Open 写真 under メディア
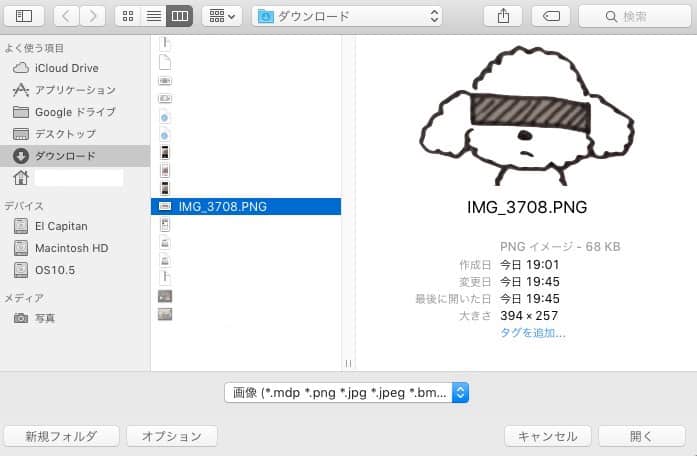697x456 pixels. click(75, 318)
